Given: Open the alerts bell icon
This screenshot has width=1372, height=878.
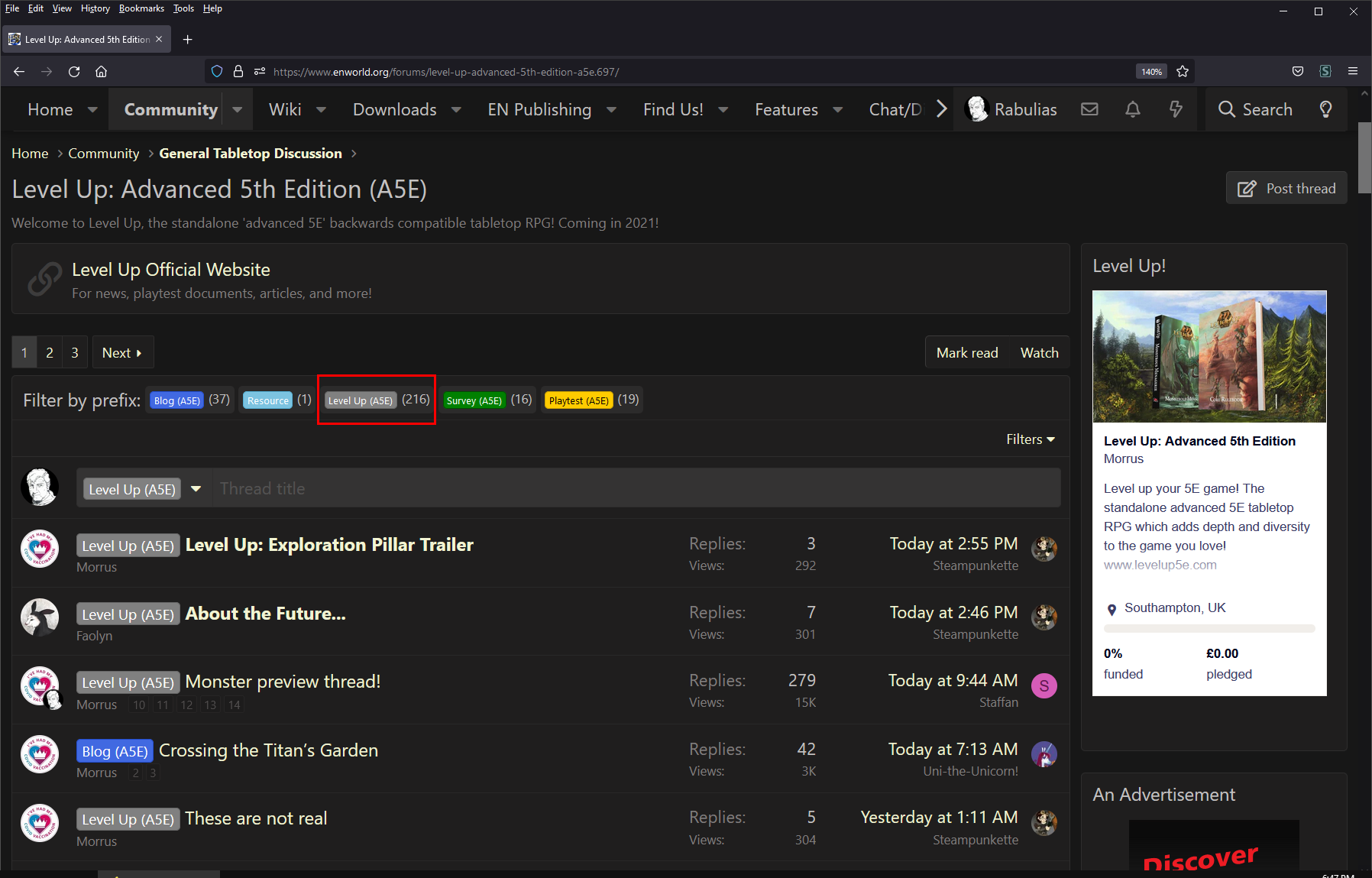Looking at the screenshot, I should 1132,109.
